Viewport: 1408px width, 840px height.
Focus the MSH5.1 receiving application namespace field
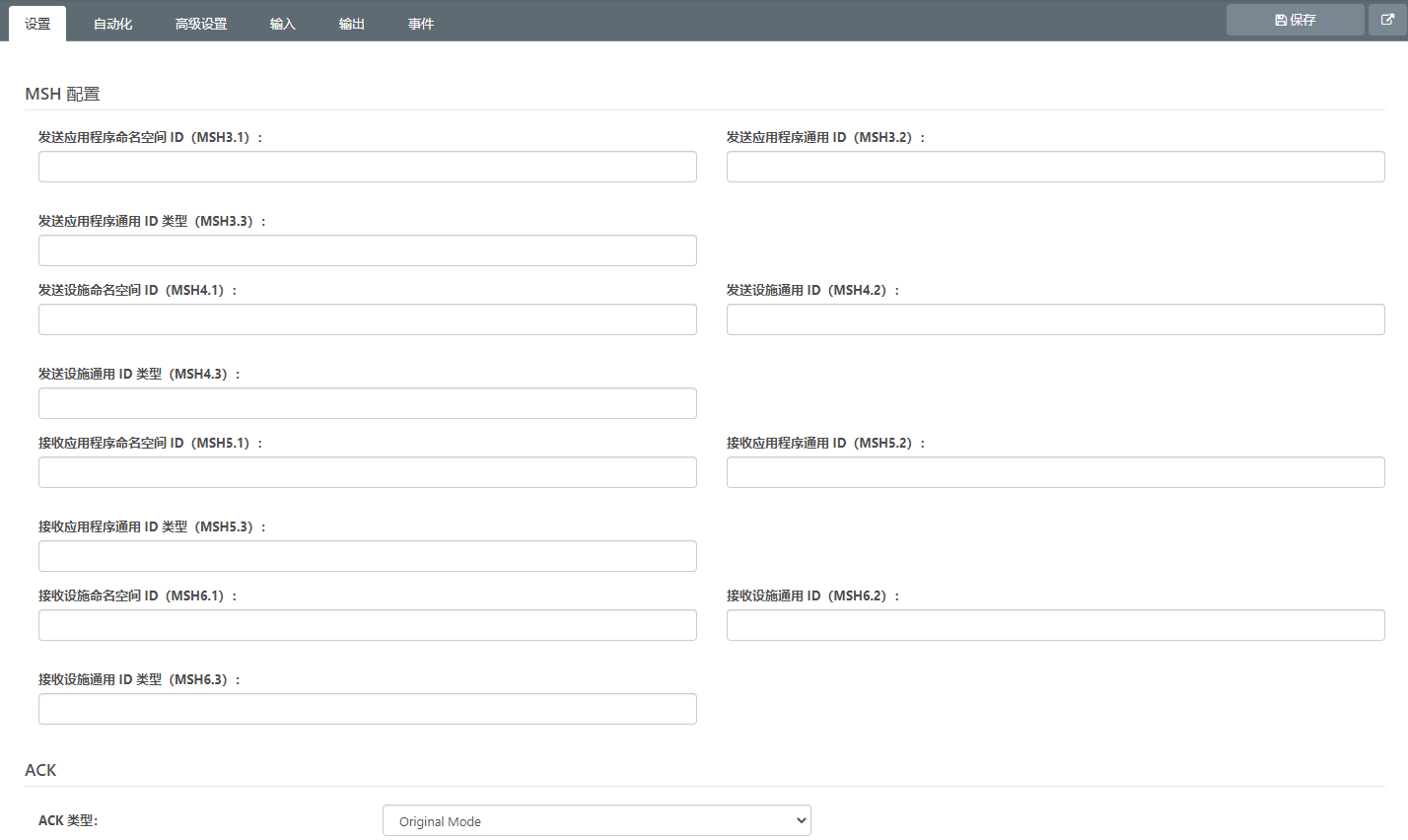coord(368,472)
